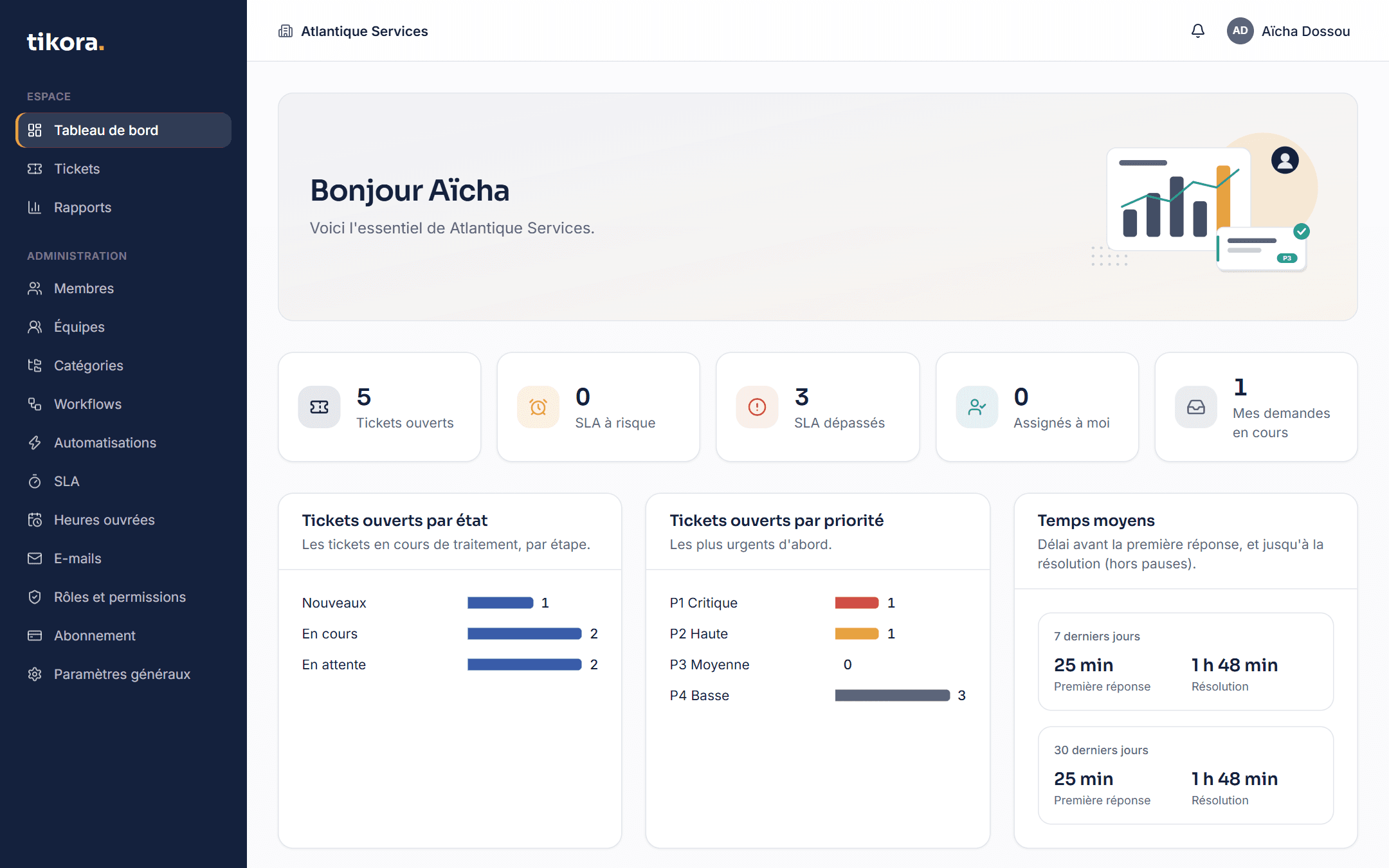Click the 7 derniers jours heading
This screenshot has width=1389, height=868.
[x=1096, y=637]
